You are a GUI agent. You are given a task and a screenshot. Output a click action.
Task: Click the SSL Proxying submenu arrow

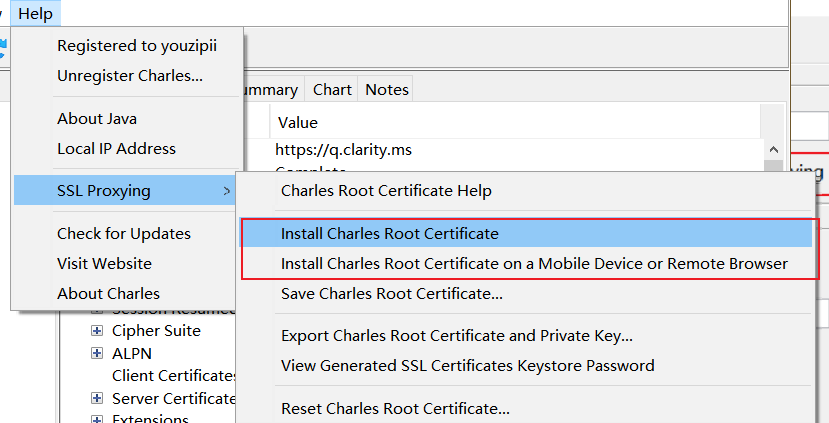(x=227, y=190)
